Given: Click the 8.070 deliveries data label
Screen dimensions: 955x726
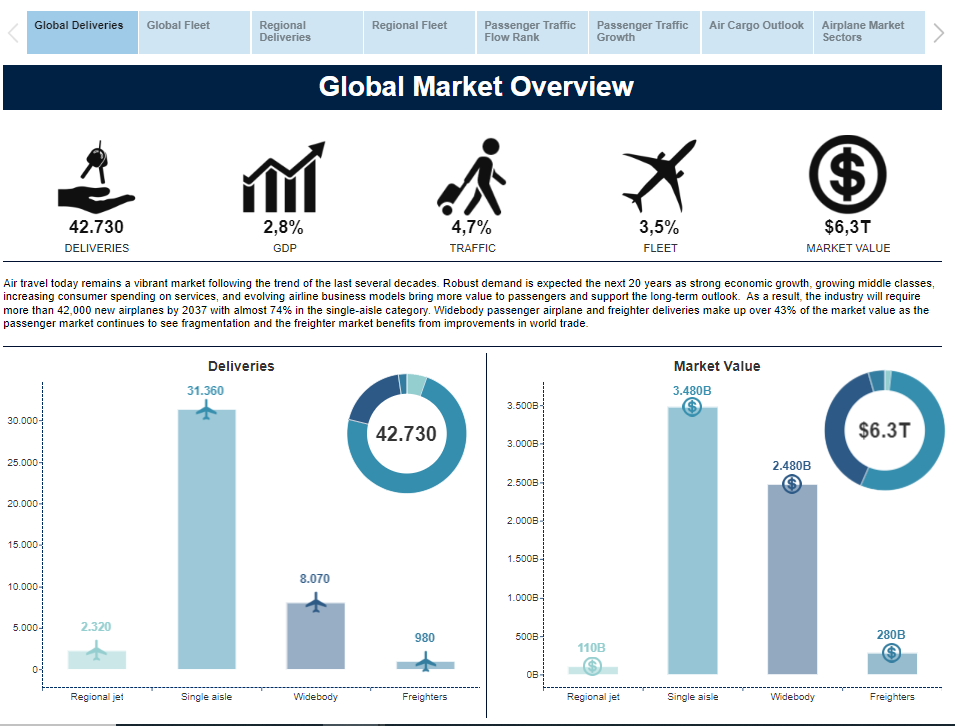Looking at the screenshot, I should pos(314,579).
